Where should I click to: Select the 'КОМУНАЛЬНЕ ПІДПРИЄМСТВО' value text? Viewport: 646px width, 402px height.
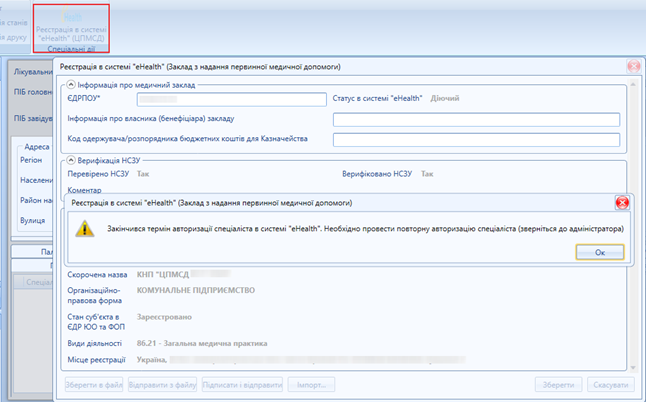[x=196, y=290]
